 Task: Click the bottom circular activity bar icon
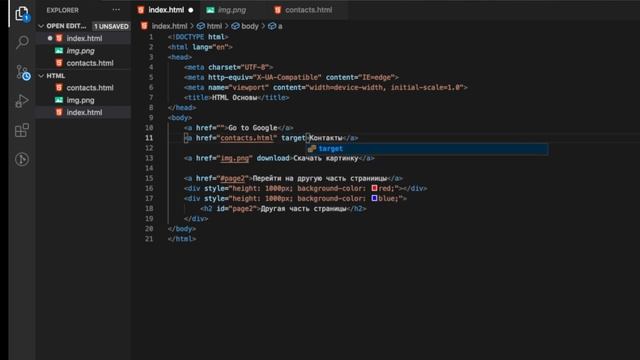click(22, 159)
